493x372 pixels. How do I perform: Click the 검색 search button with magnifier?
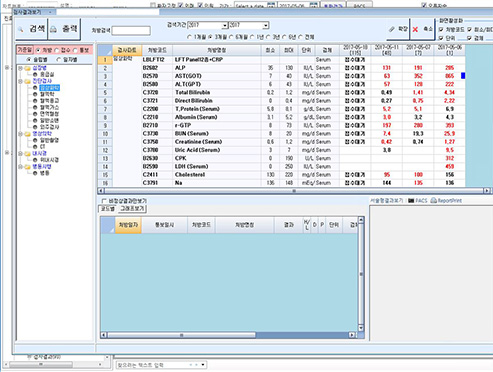point(32,29)
